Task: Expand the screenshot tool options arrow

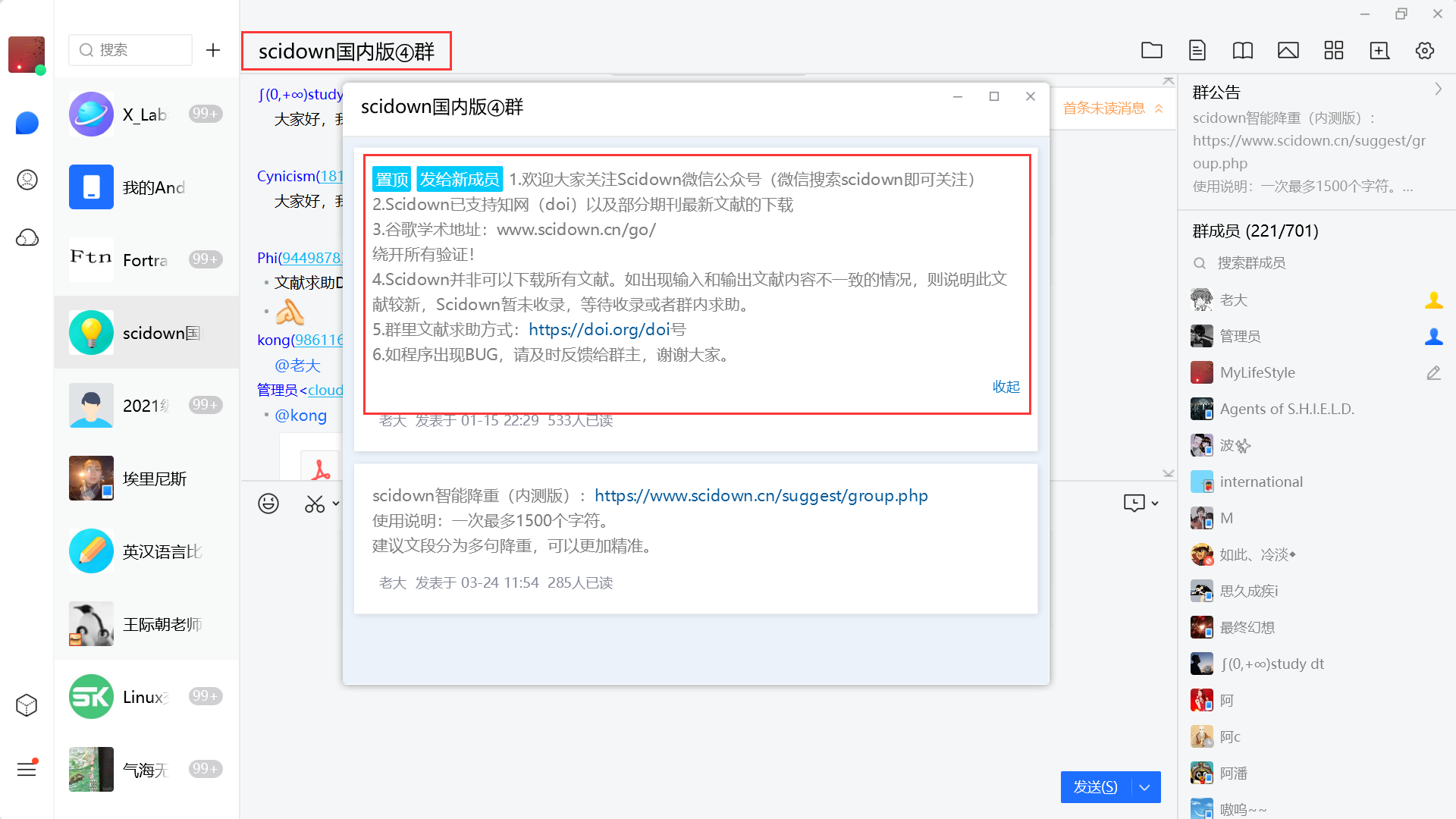Action: click(x=336, y=504)
